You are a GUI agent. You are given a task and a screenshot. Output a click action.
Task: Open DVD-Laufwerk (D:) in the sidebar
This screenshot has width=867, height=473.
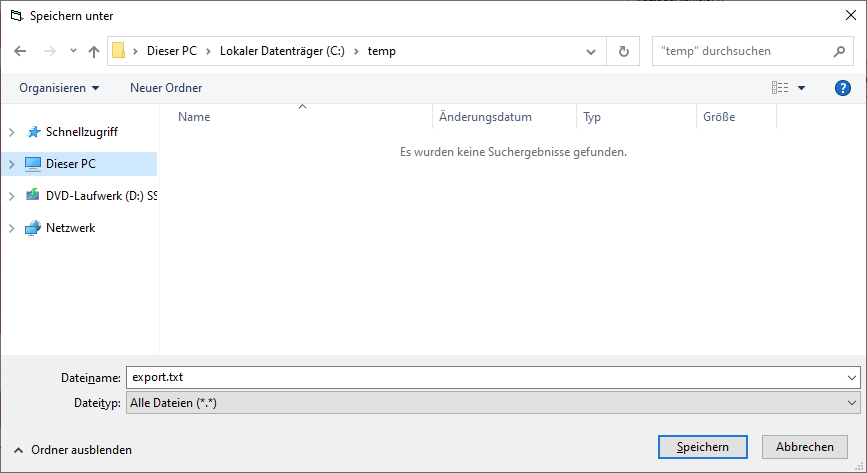pyautogui.click(x=100, y=196)
